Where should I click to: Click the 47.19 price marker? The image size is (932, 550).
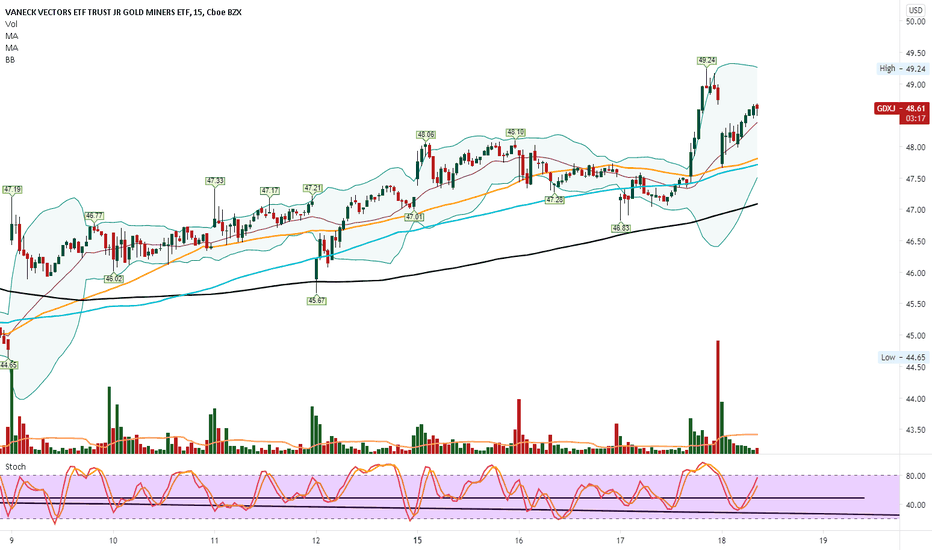pos(12,190)
